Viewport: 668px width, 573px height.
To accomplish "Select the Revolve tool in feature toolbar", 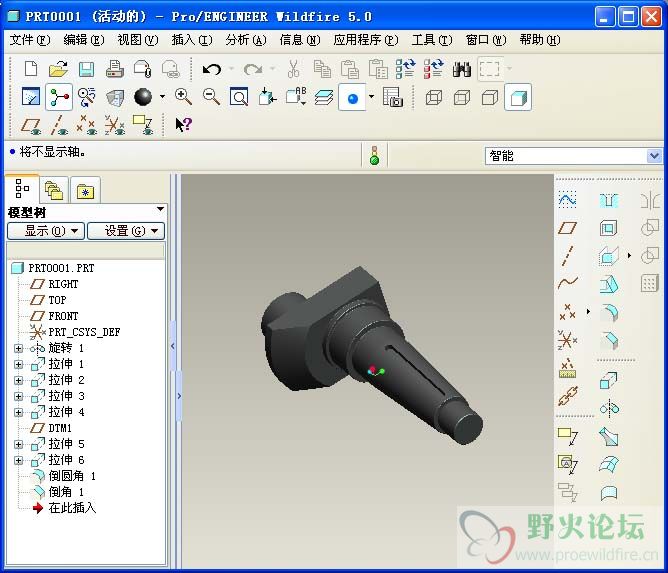I will 609,409.
